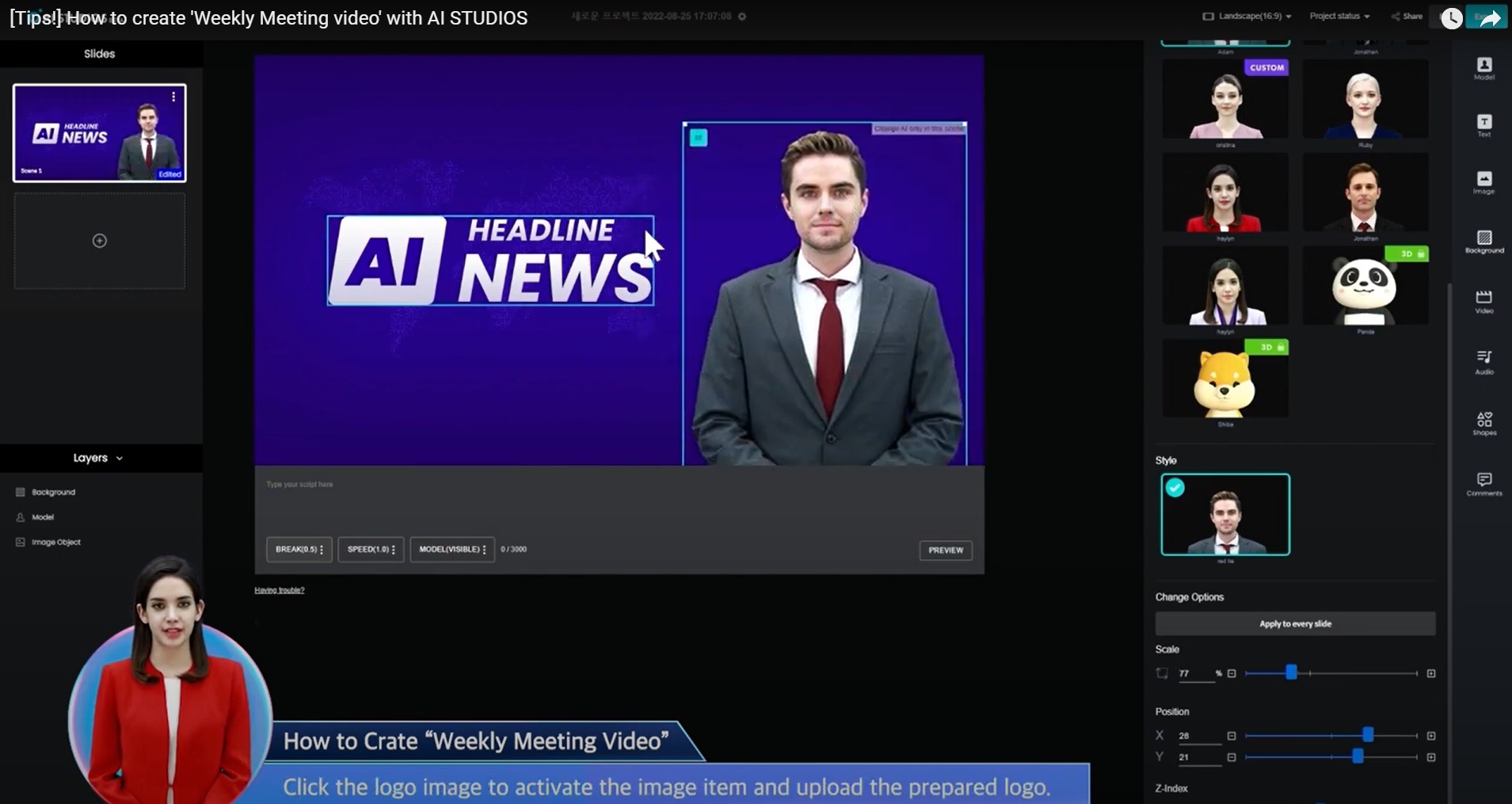Open the Image tool in sidebar
Viewport: 1512px width, 804px height.
[1483, 183]
